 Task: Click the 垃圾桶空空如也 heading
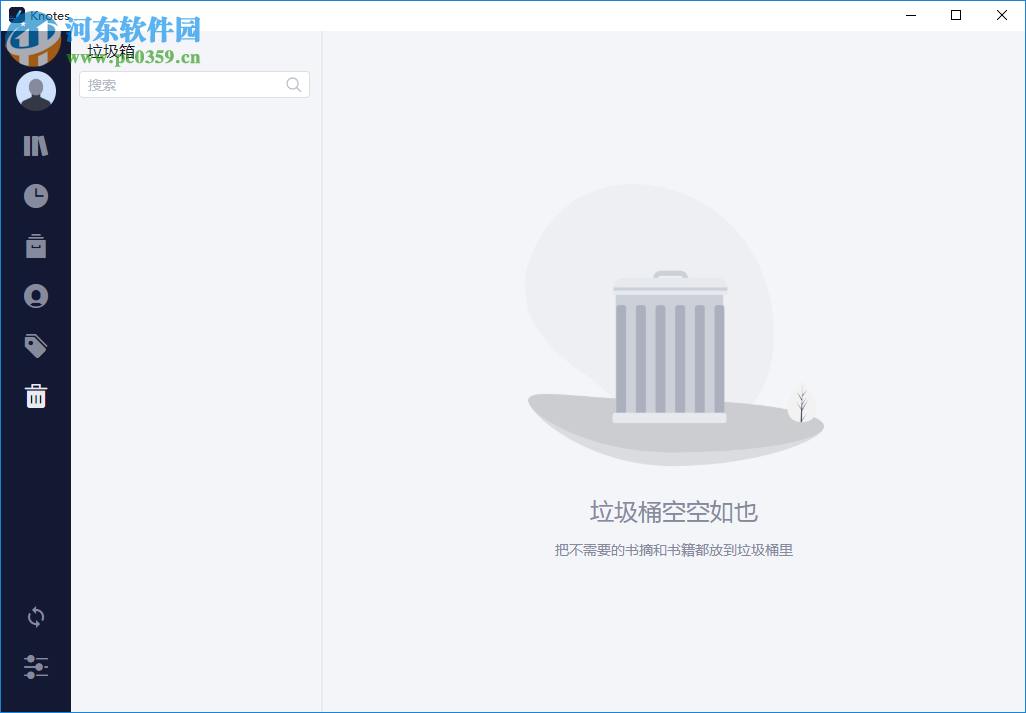675,510
